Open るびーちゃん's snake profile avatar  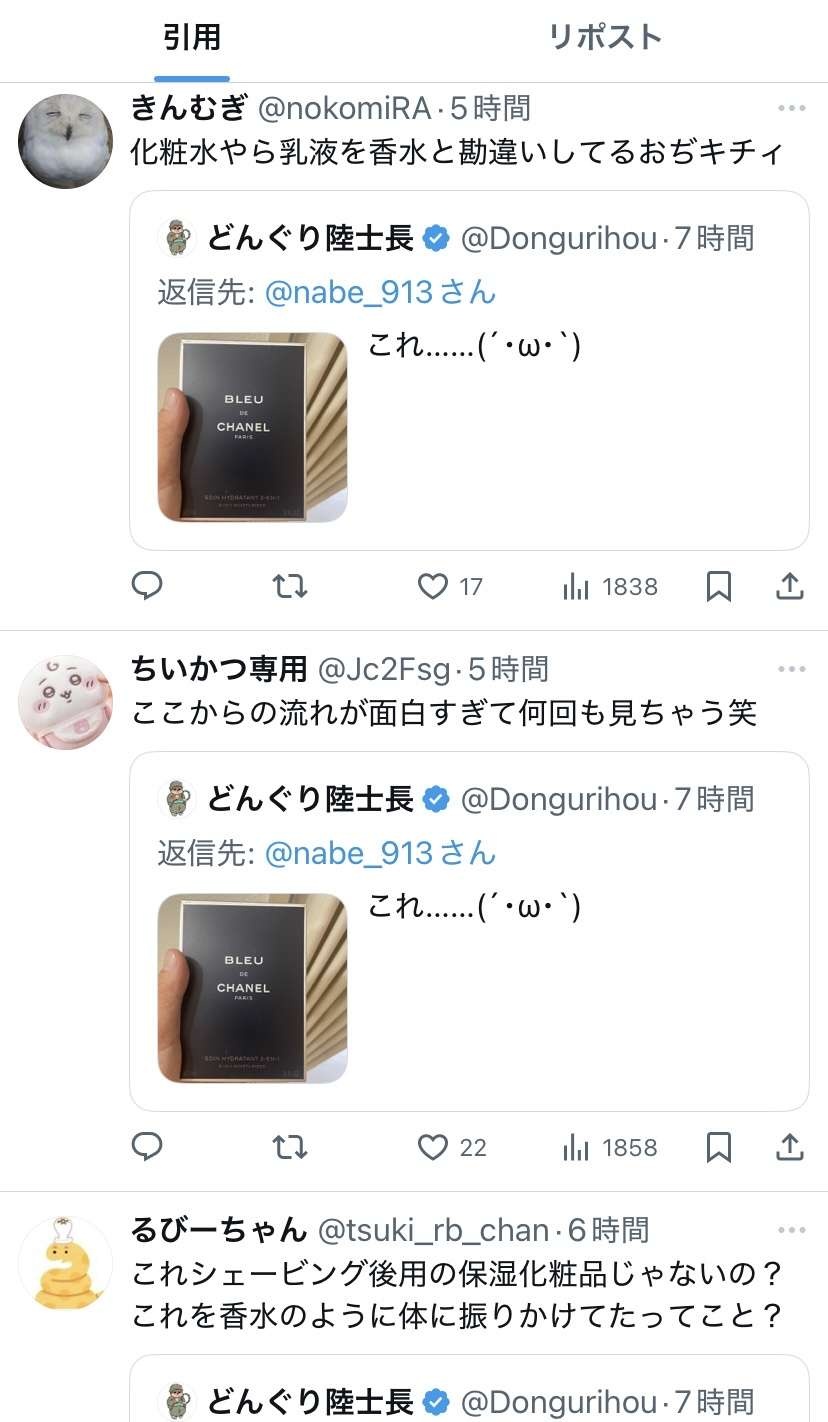(65, 1264)
